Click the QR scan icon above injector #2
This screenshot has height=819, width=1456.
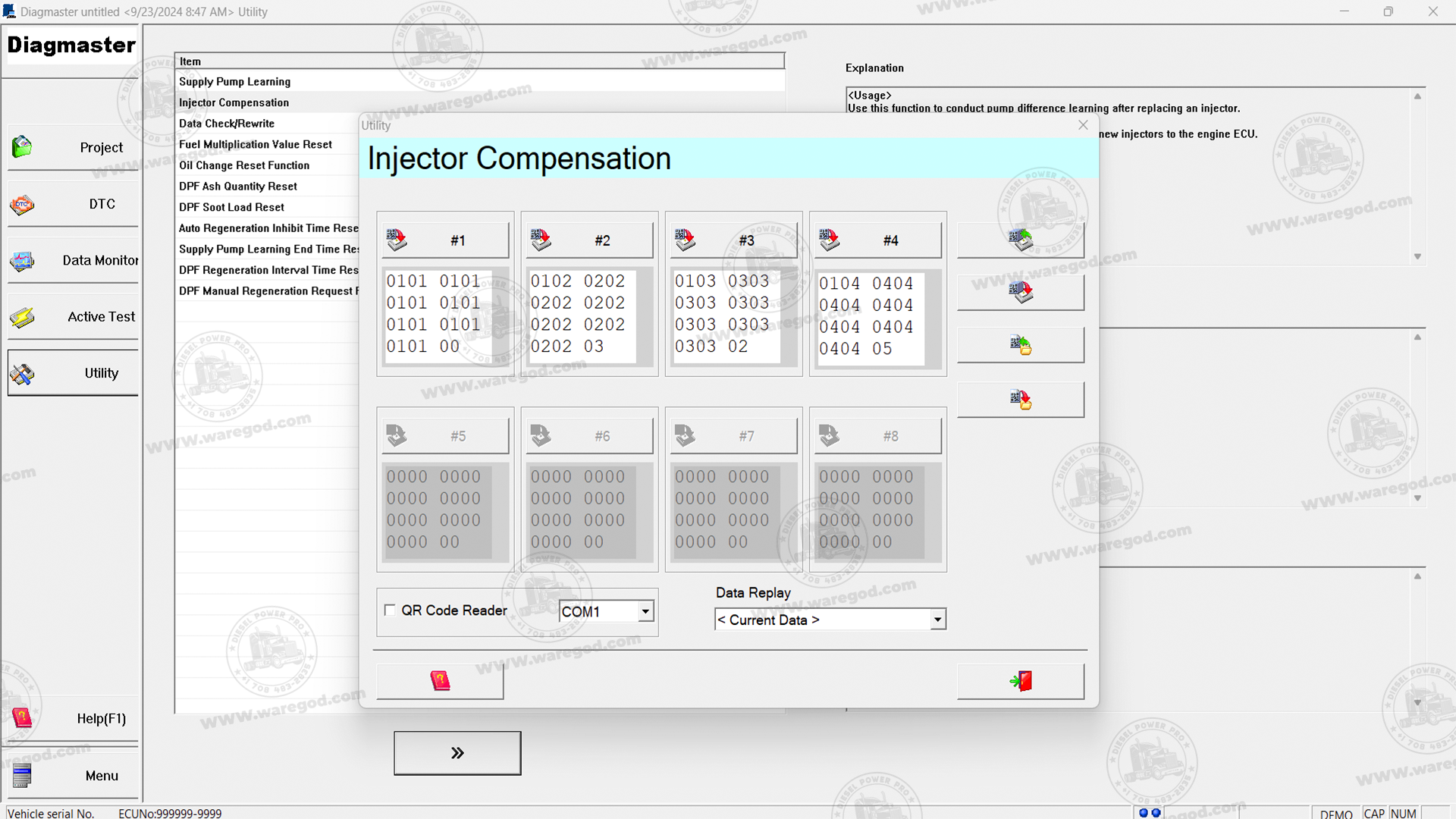click(541, 238)
